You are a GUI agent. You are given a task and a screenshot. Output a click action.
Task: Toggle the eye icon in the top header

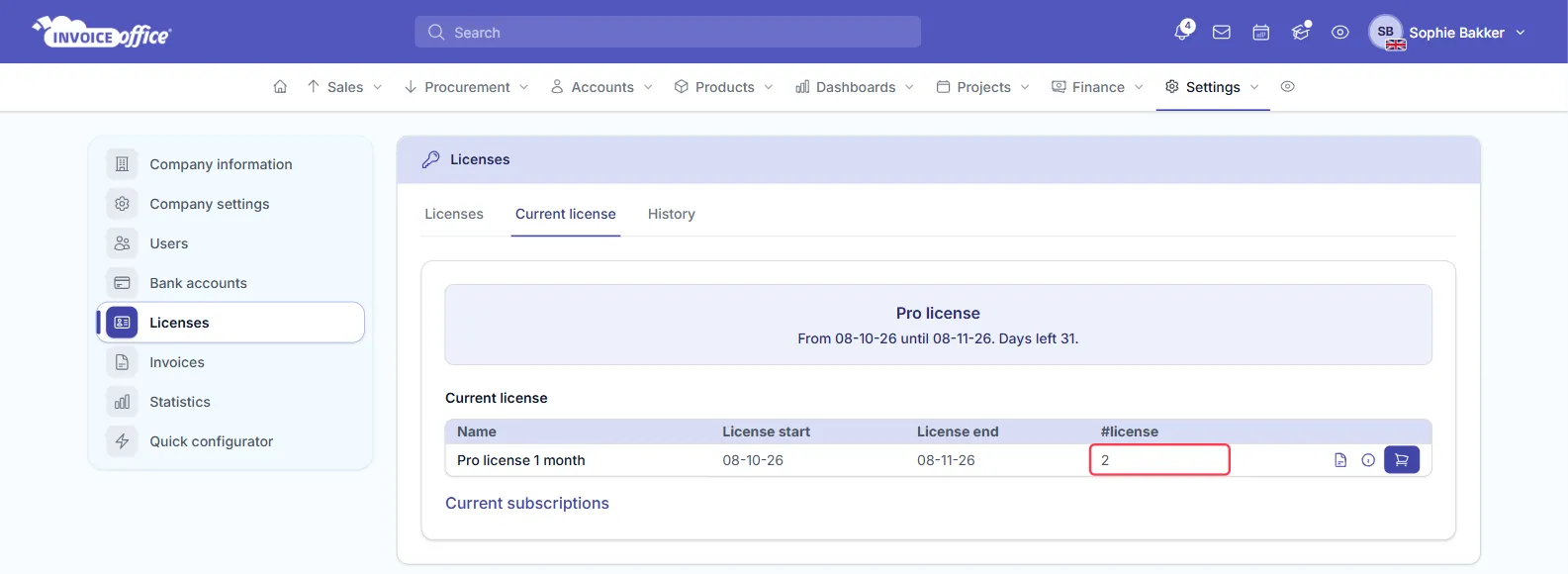(1340, 33)
